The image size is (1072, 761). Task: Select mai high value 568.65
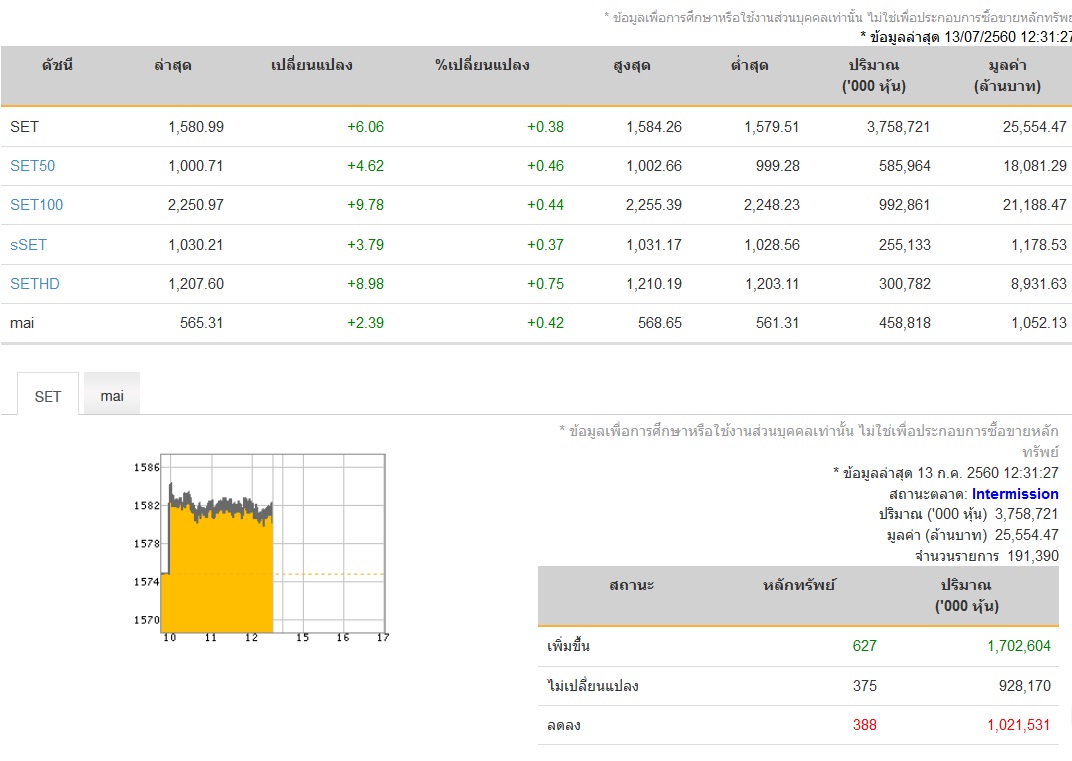pyautogui.click(x=660, y=323)
